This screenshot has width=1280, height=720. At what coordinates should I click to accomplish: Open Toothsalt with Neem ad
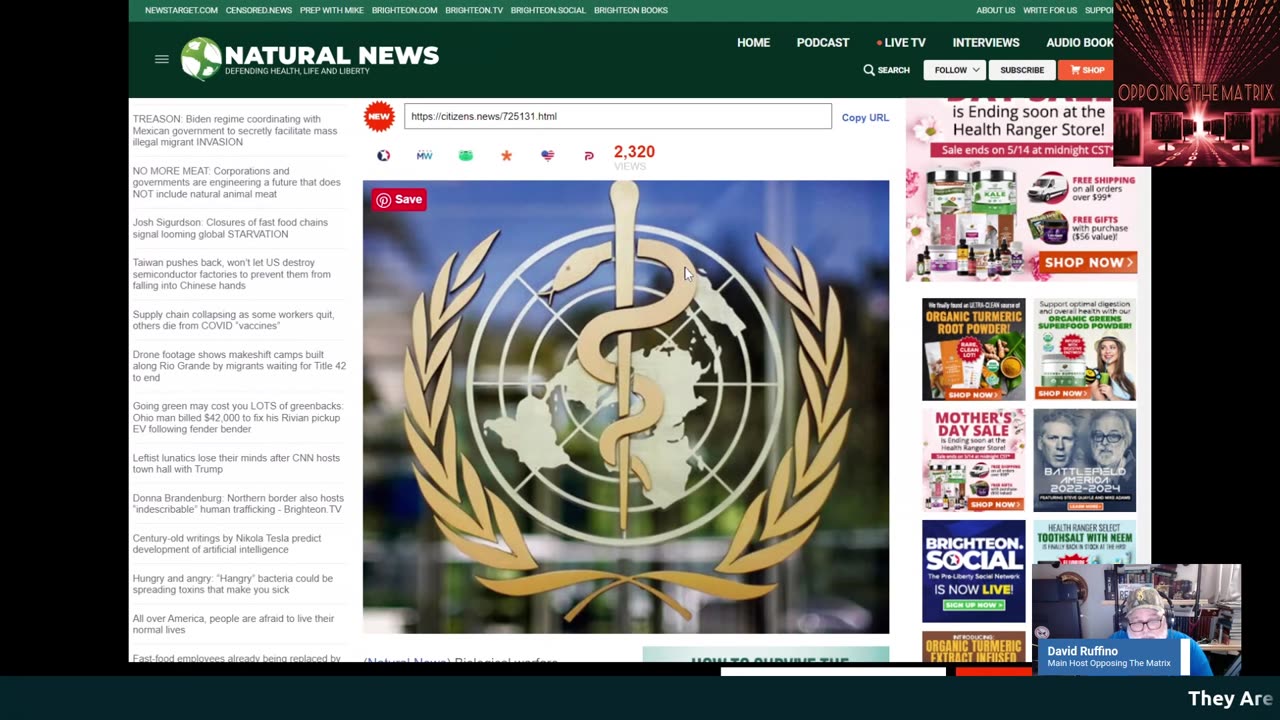pos(1084,542)
